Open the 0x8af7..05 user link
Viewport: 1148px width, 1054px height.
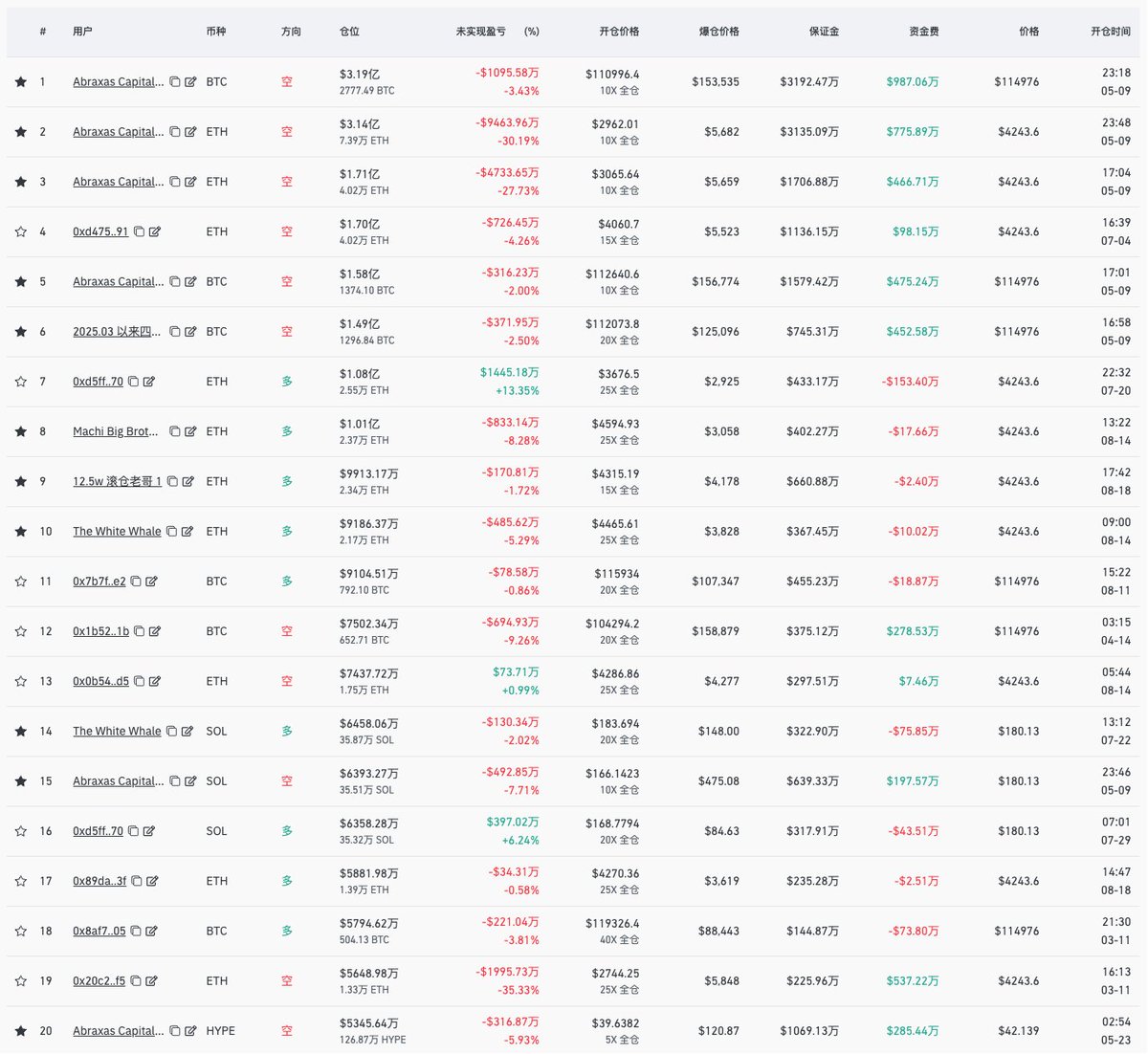pos(99,931)
